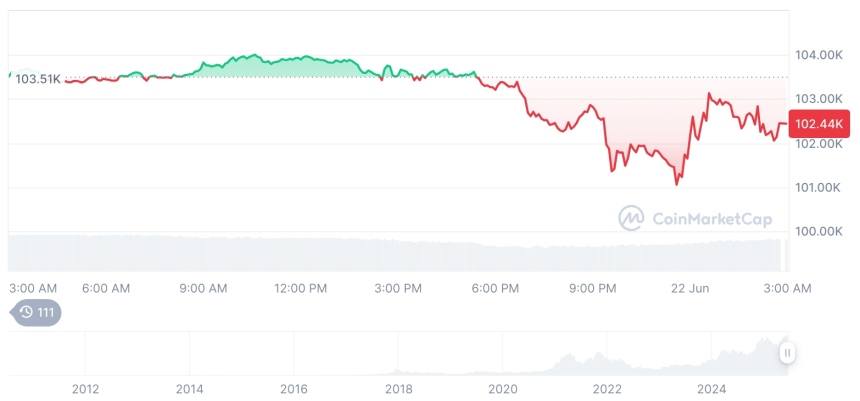Click the 6:00 PM time axis label

tap(495, 288)
